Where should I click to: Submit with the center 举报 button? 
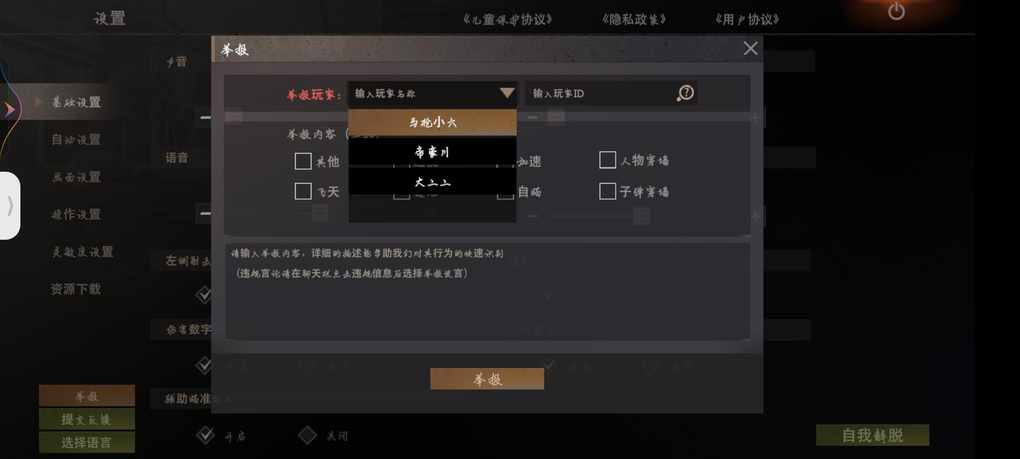tap(487, 379)
